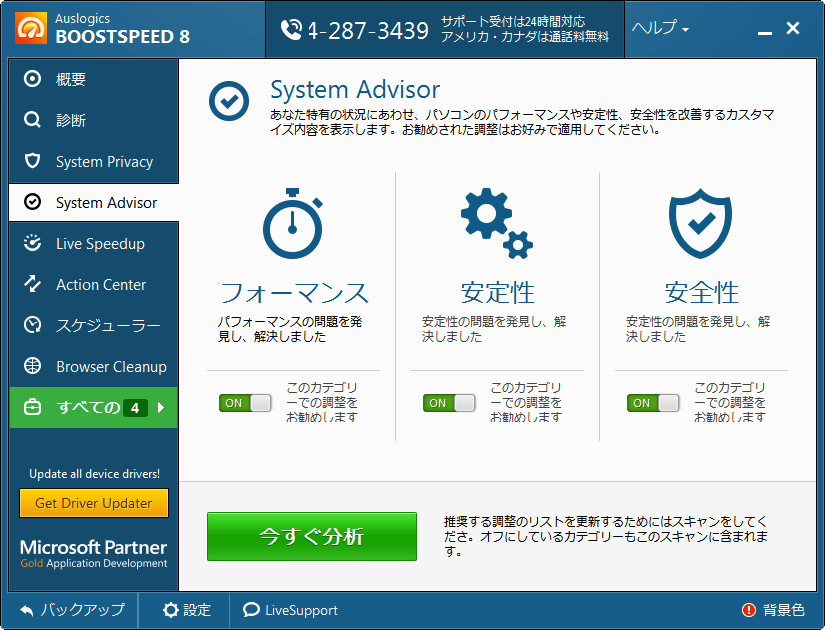Click the support phone number 287-3439
Viewport: 825px width, 630px height.
368,31
